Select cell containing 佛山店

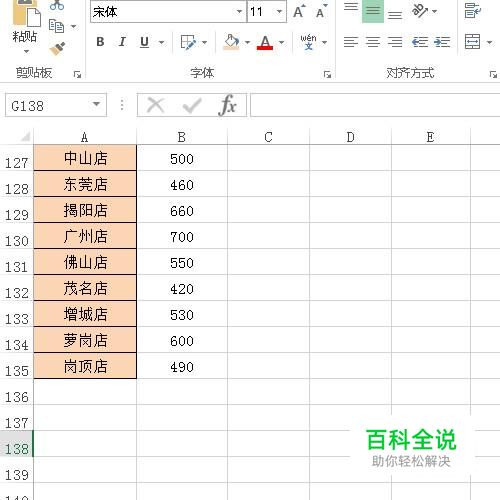[x=85, y=262]
